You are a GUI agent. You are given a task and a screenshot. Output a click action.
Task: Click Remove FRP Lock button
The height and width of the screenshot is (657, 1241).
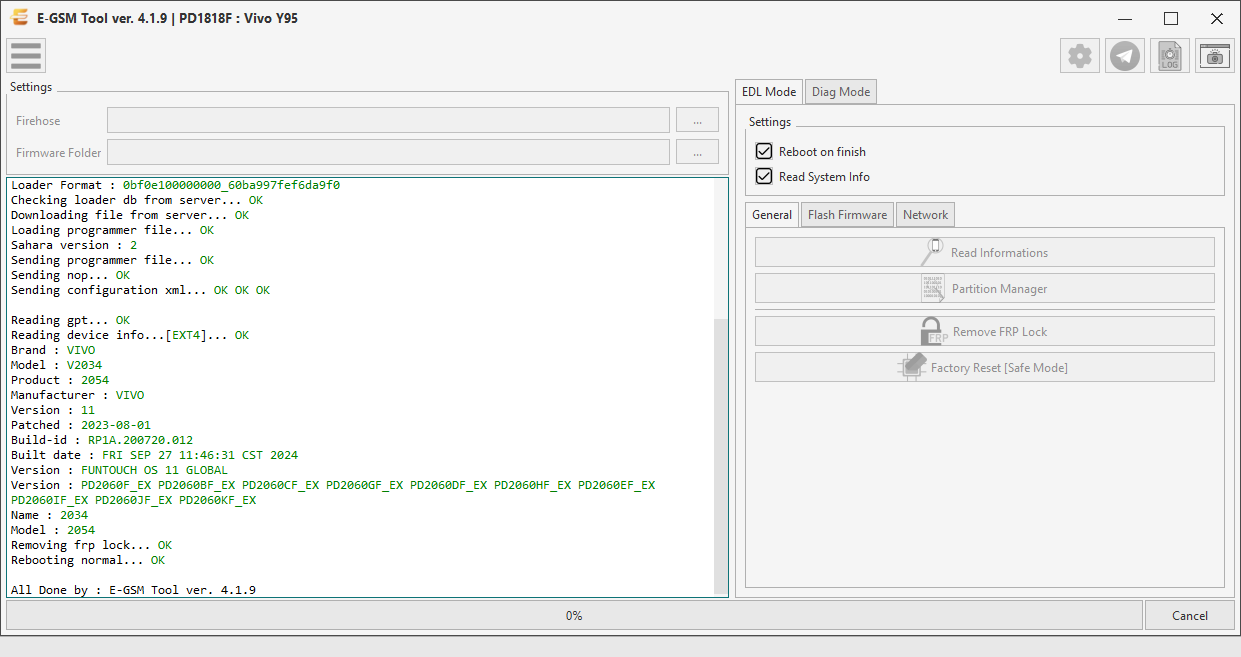click(985, 331)
